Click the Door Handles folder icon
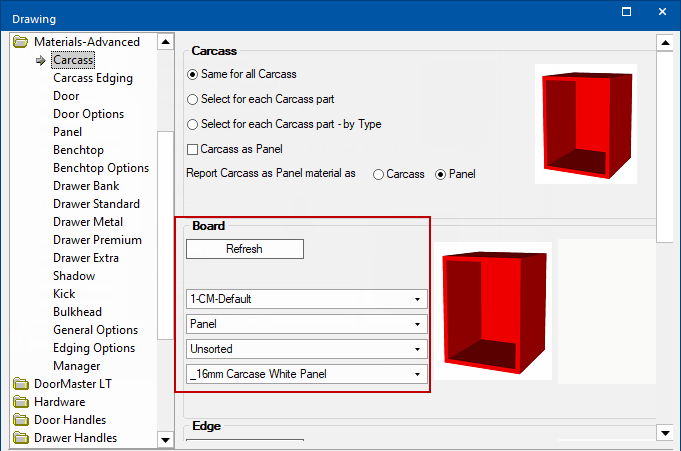 20,420
